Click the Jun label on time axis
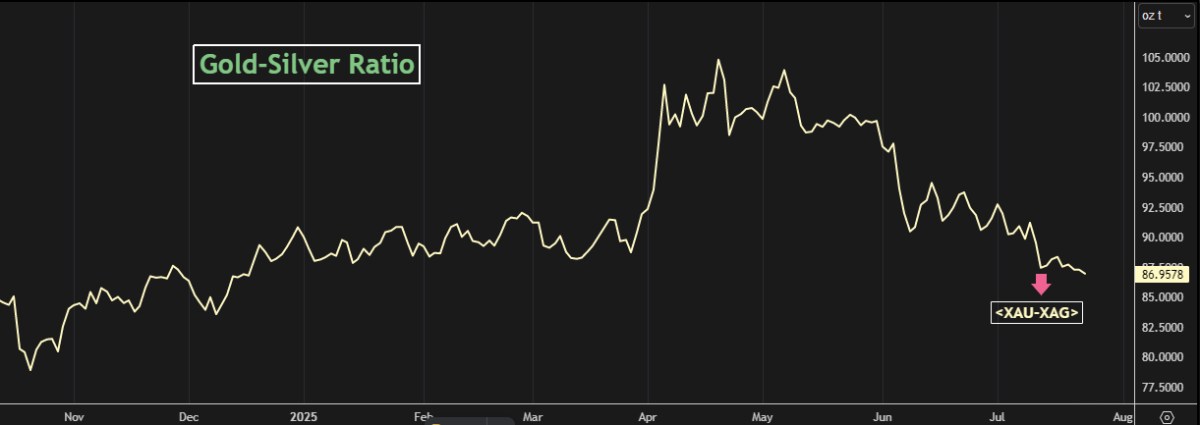Viewport: 1200px width, 425px height. 882,415
